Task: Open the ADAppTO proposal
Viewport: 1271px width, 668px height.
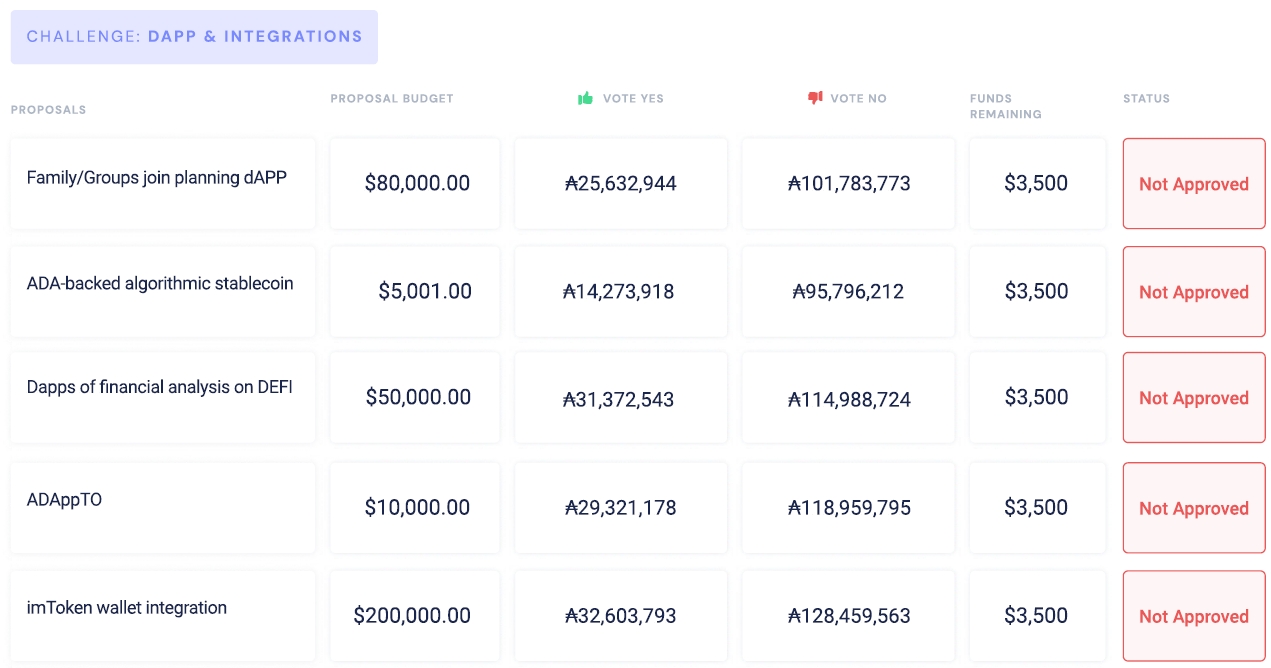Action: click(x=64, y=499)
